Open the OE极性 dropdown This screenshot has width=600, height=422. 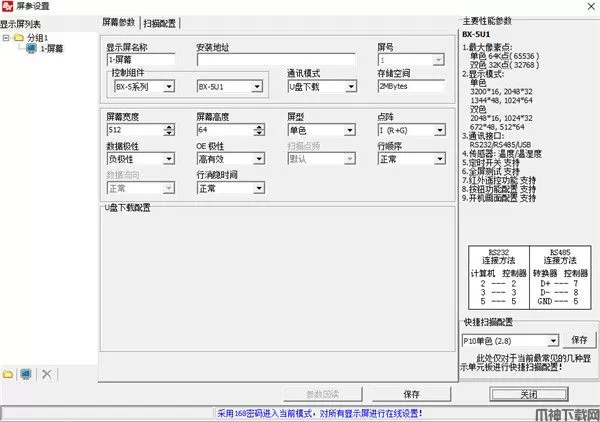point(259,159)
